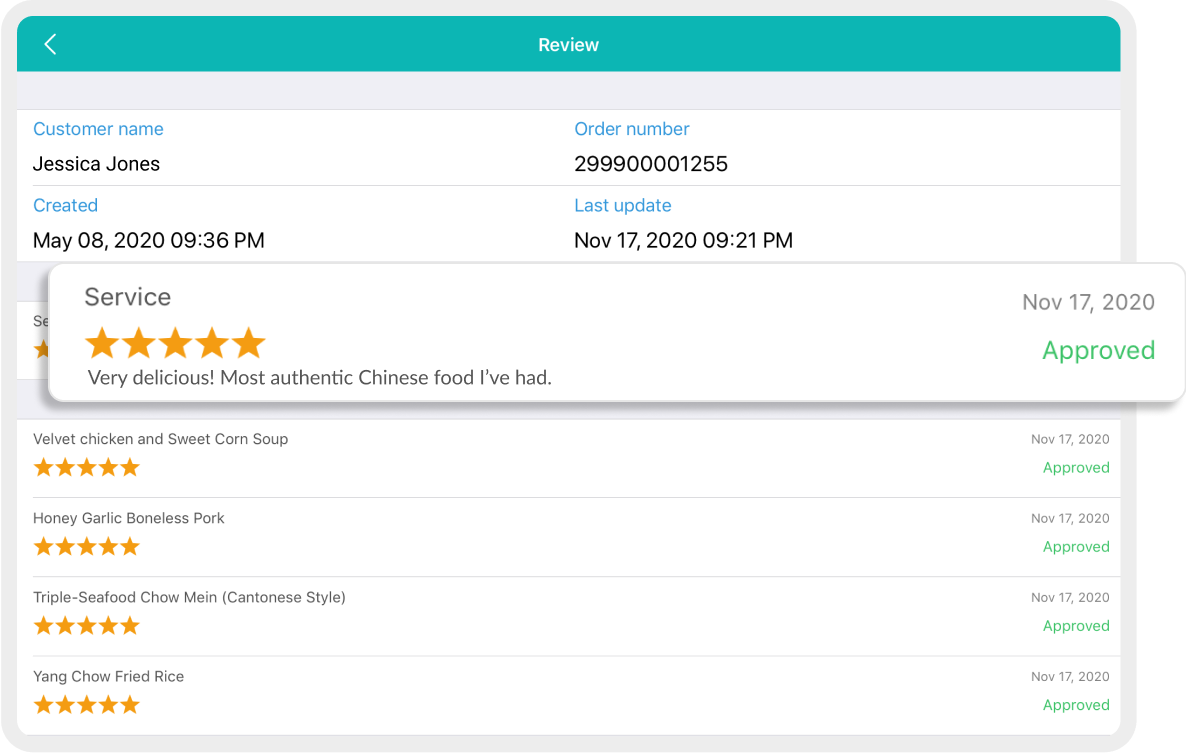Click the Service review date Nov 17, 2020

(x=1088, y=302)
